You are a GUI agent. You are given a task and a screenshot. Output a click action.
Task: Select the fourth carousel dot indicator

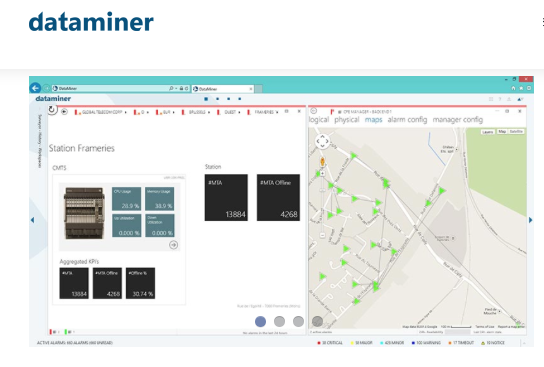tap(317, 322)
